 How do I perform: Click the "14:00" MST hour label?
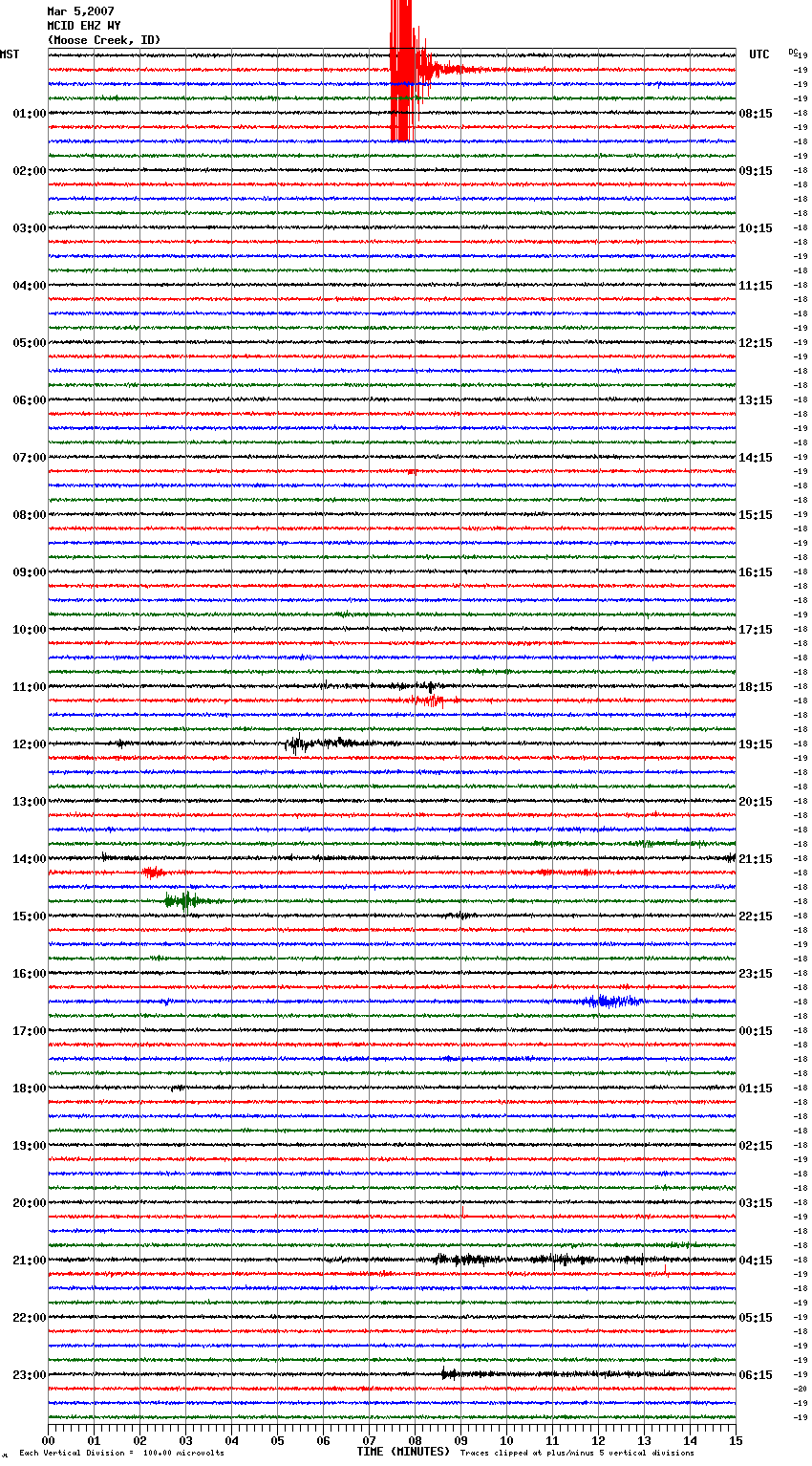30,859
